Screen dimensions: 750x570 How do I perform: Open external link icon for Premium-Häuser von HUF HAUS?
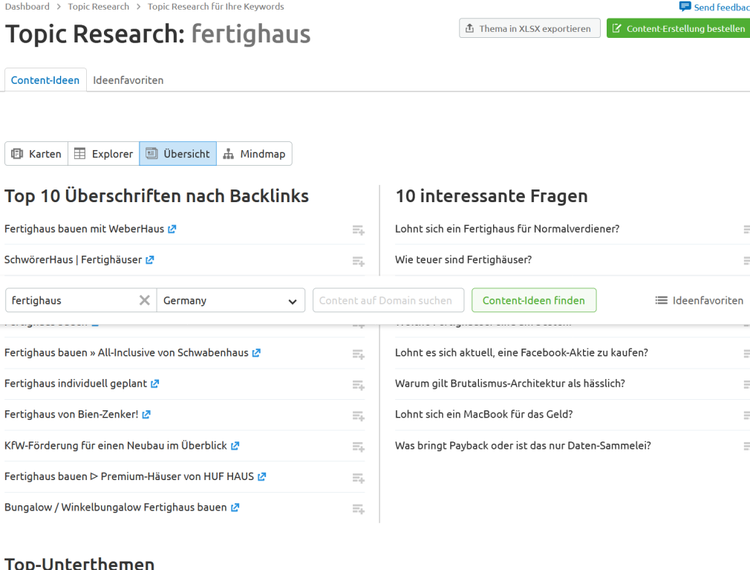262,477
